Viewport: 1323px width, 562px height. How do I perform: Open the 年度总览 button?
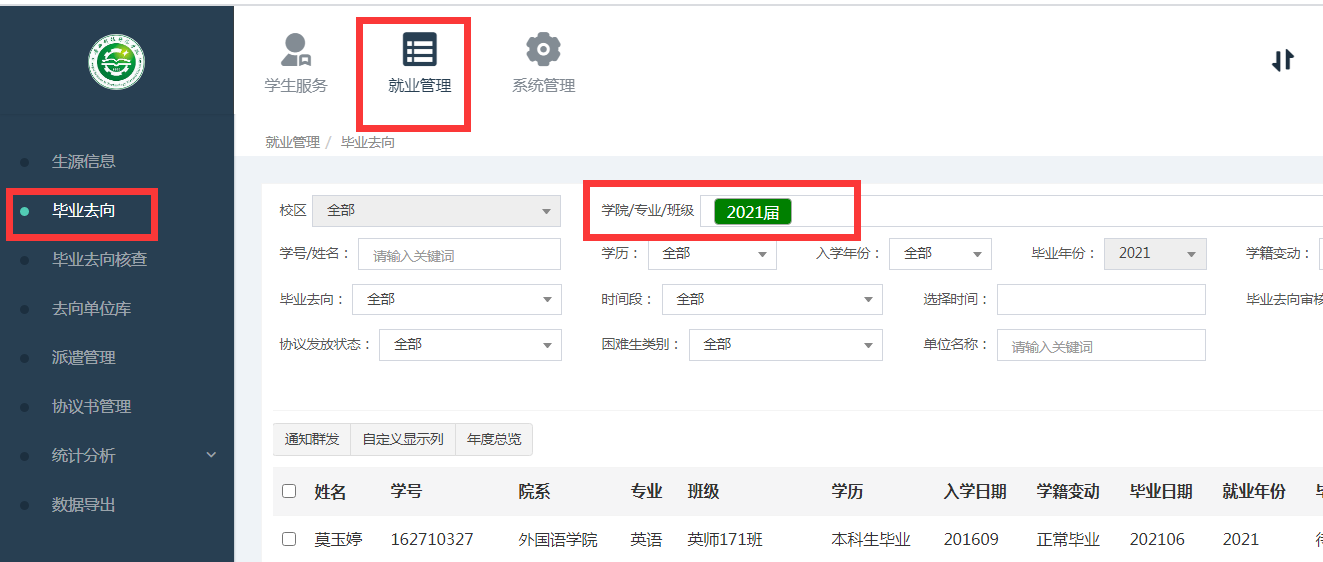coord(494,439)
